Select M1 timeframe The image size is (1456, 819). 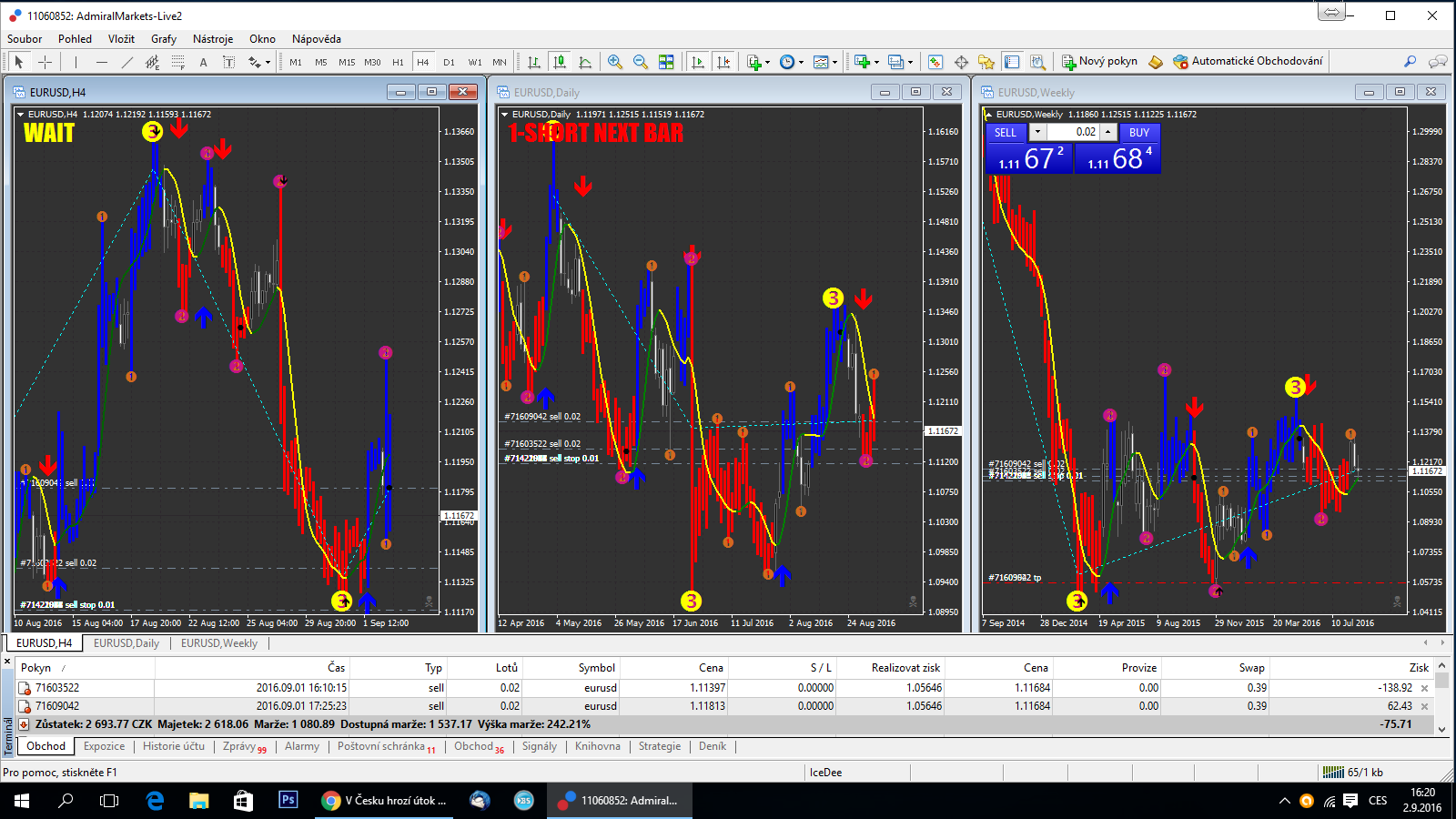296,62
